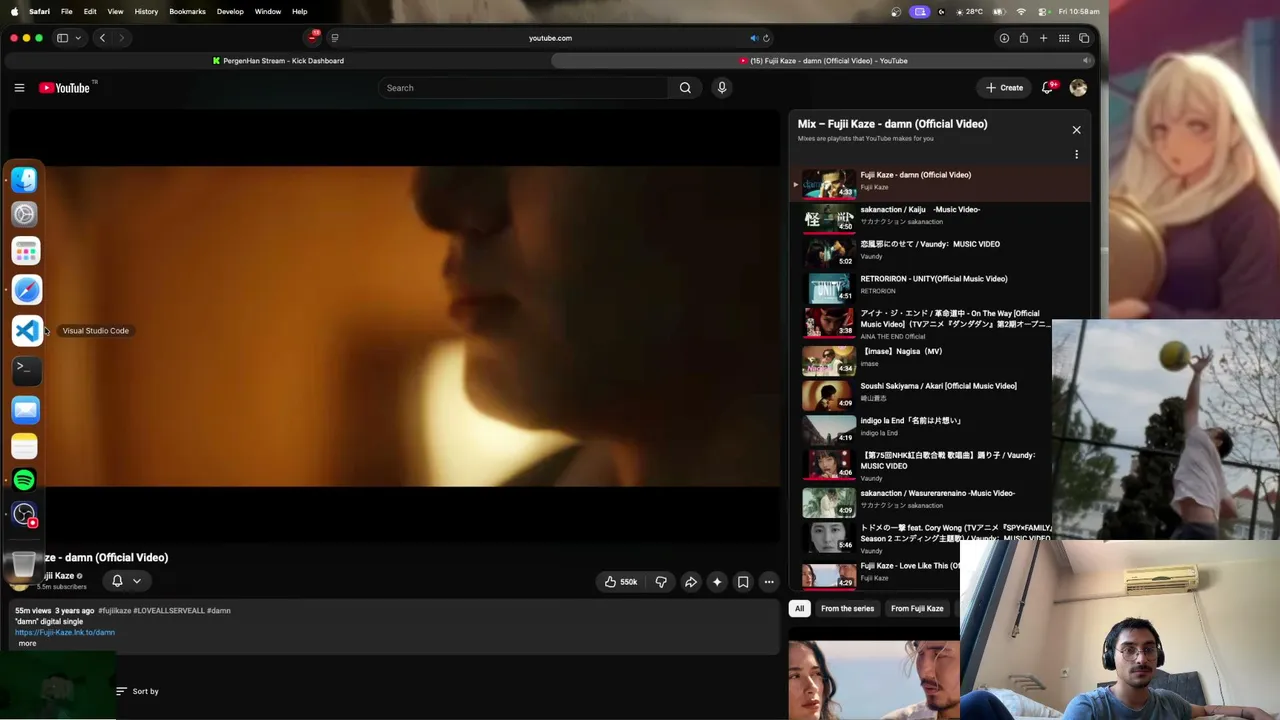The height and width of the screenshot is (720, 1280).
Task: Go to the YouTube home logo
Action: 65,88
